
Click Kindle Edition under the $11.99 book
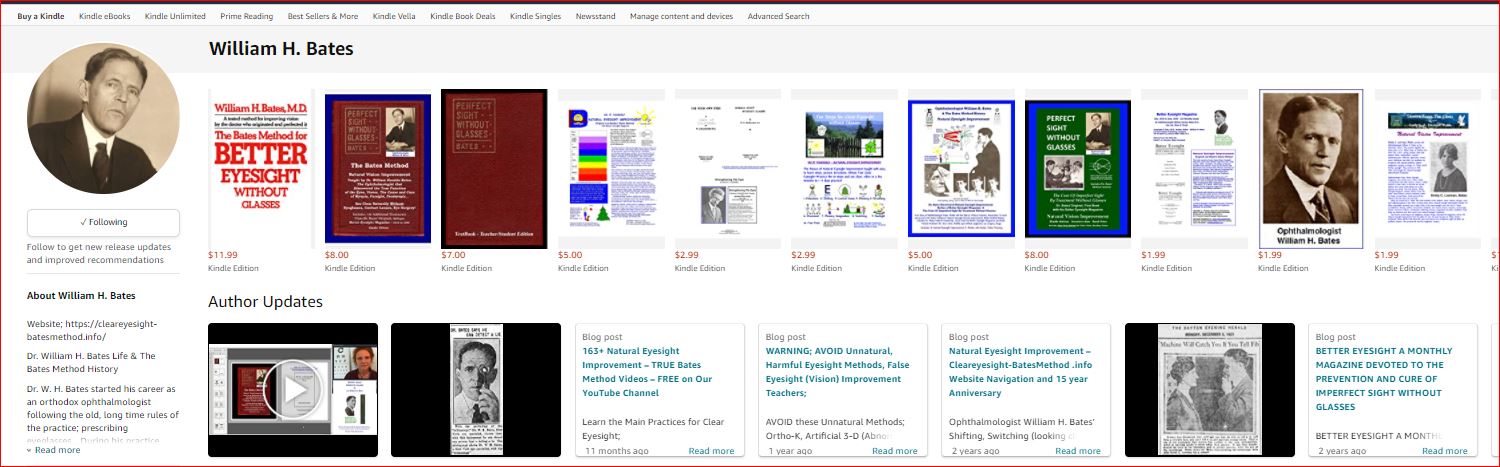(x=233, y=268)
